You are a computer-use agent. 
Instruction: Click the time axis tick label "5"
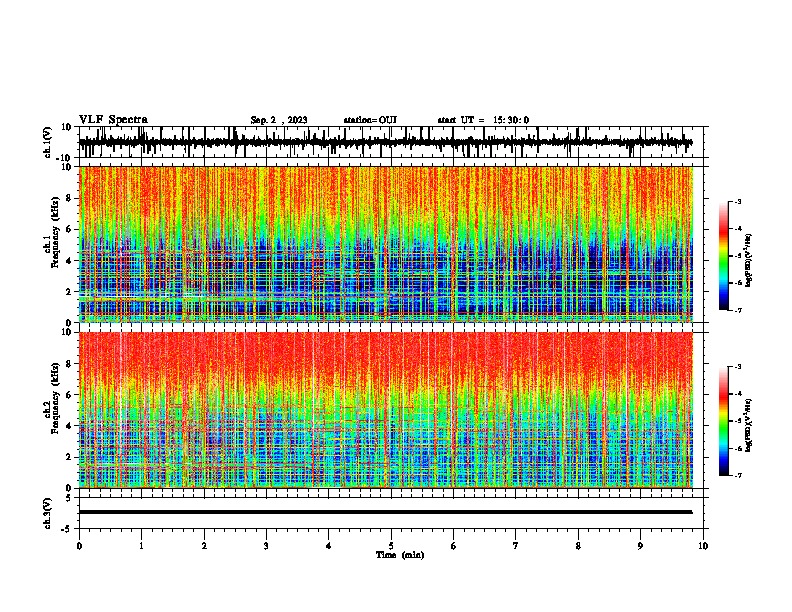pos(391,546)
